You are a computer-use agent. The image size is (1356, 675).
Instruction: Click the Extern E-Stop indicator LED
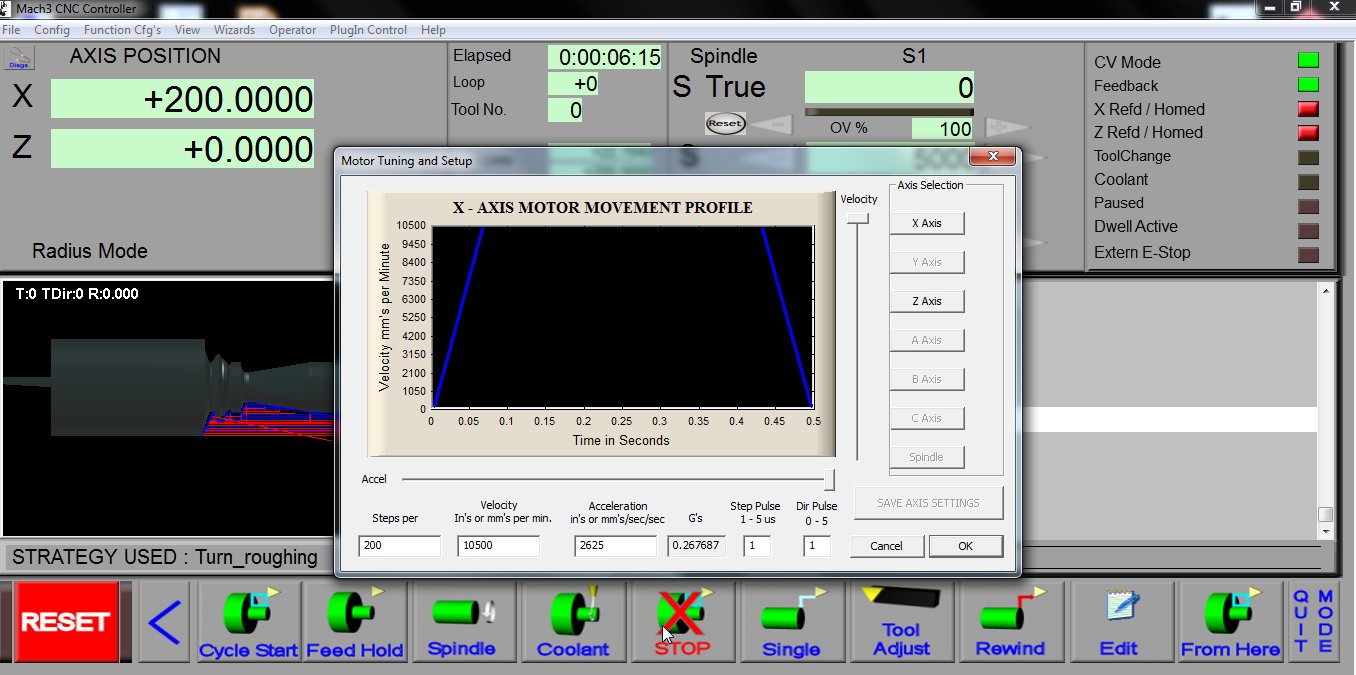tap(1308, 254)
